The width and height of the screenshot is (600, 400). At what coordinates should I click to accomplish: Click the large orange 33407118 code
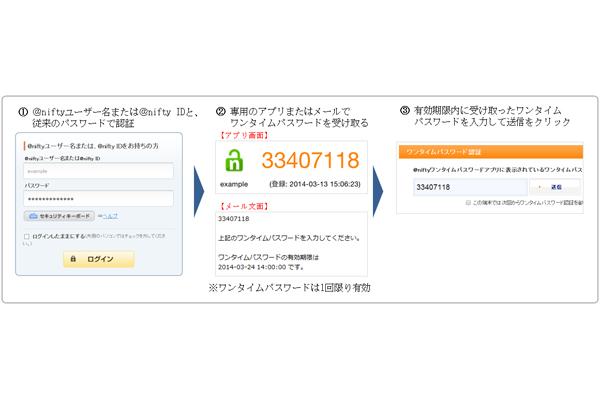point(310,160)
